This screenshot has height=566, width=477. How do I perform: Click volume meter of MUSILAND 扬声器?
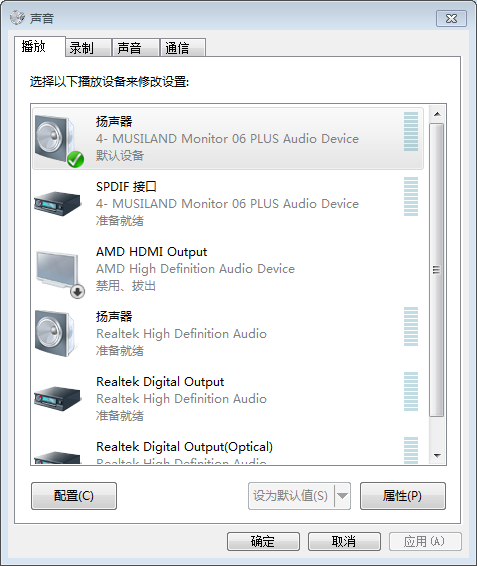pyautogui.click(x=411, y=131)
